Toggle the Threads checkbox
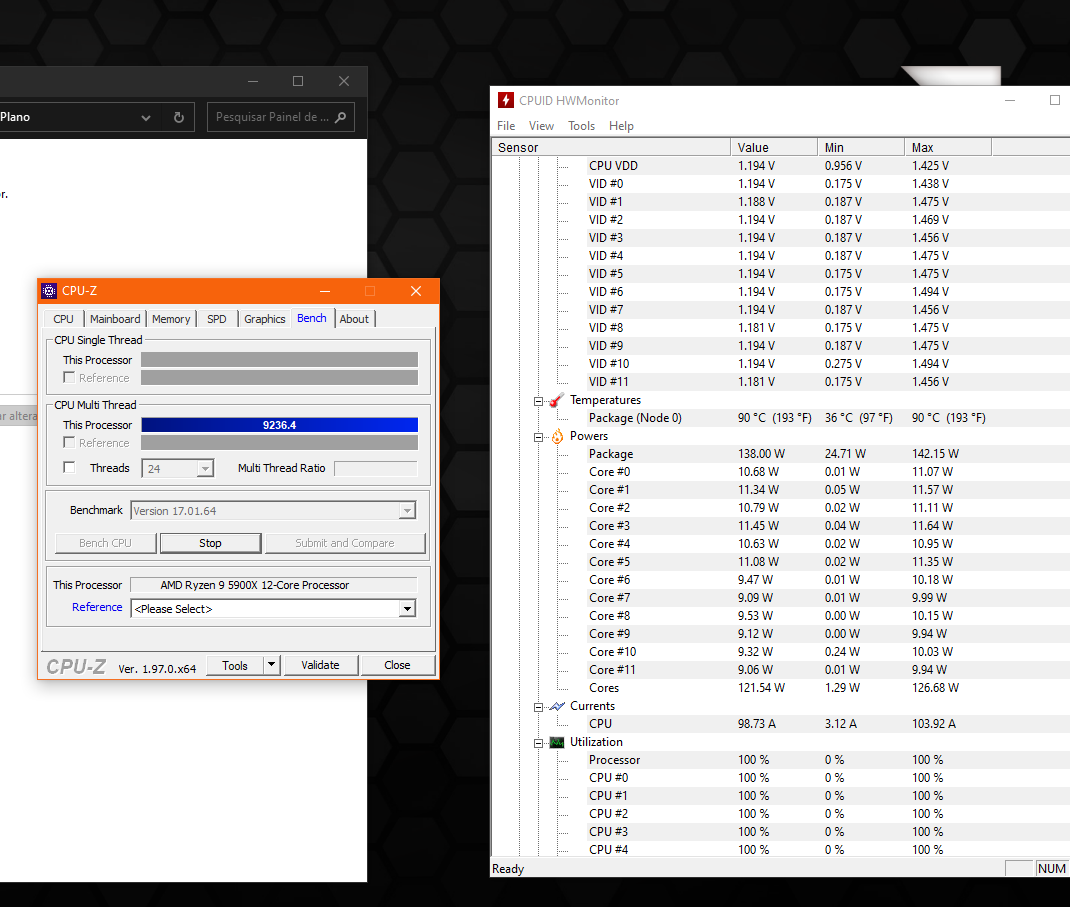The height and width of the screenshot is (907, 1070). [x=69, y=467]
